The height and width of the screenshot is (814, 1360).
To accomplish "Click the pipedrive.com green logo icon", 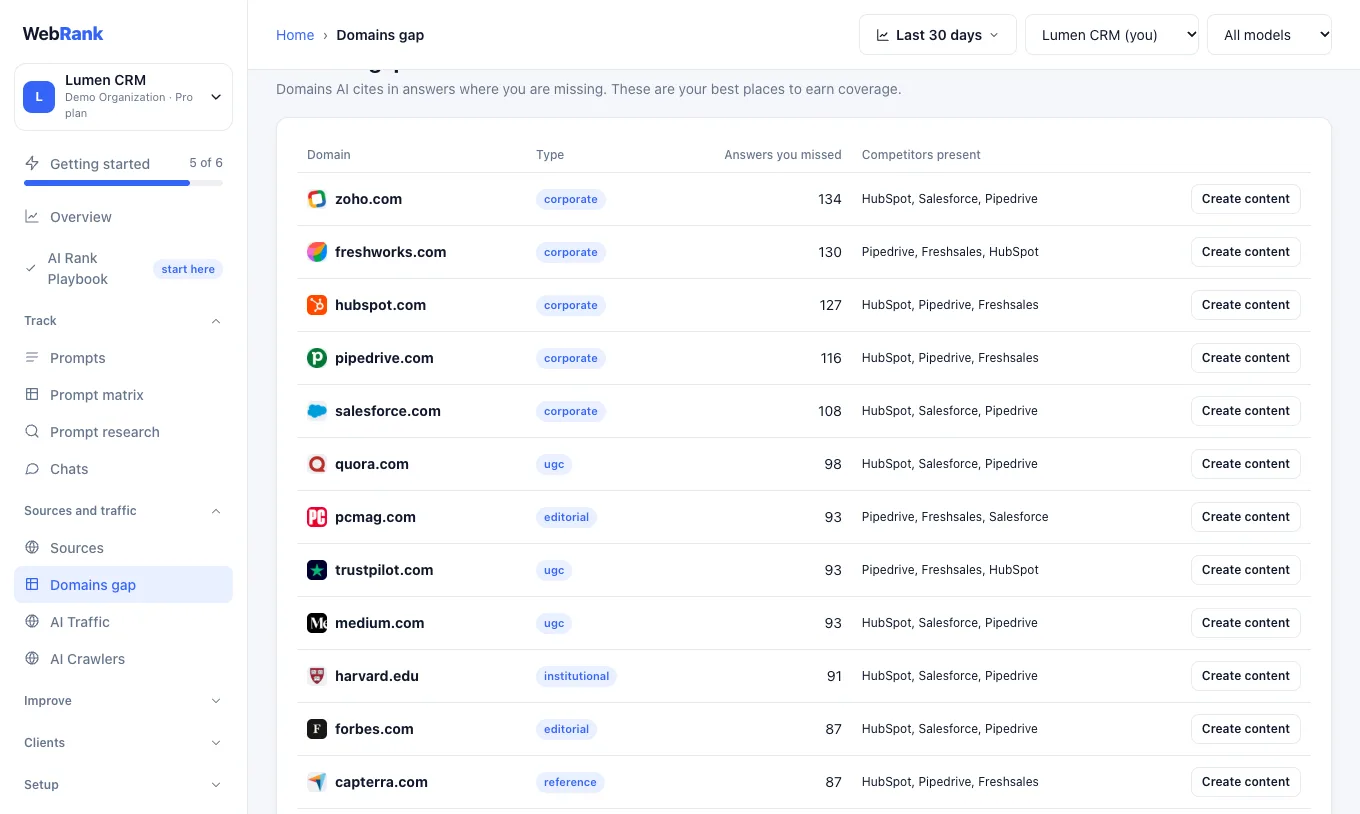I will pos(317,358).
